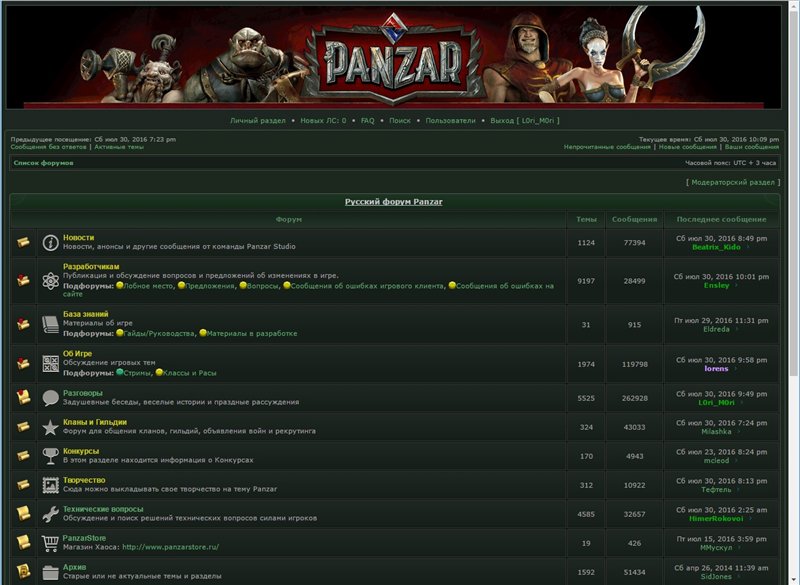
Task: Open Сообщения без ответов link
Action: coord(48,147)
